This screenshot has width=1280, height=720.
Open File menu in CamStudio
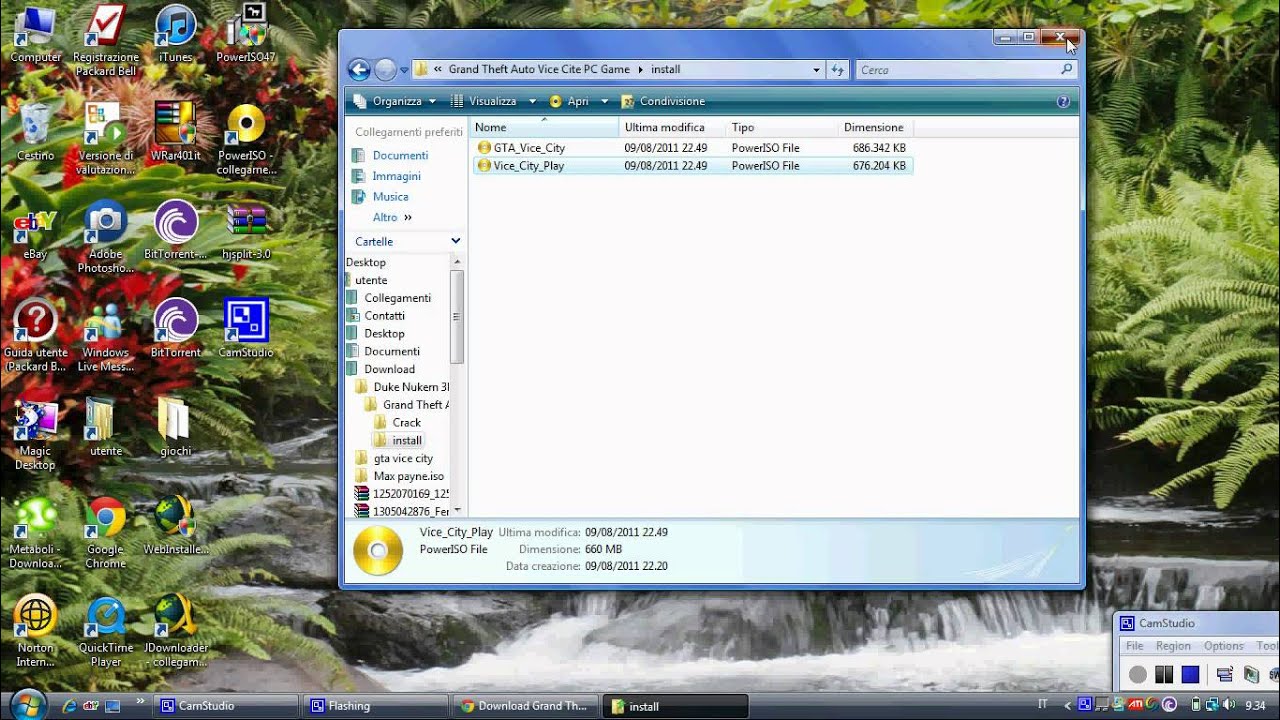coord(1135,646)
